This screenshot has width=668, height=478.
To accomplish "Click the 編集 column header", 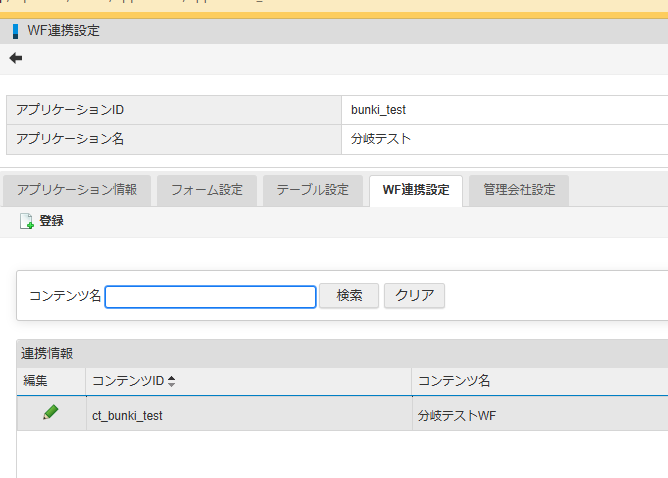I will (x=36, y=381).
